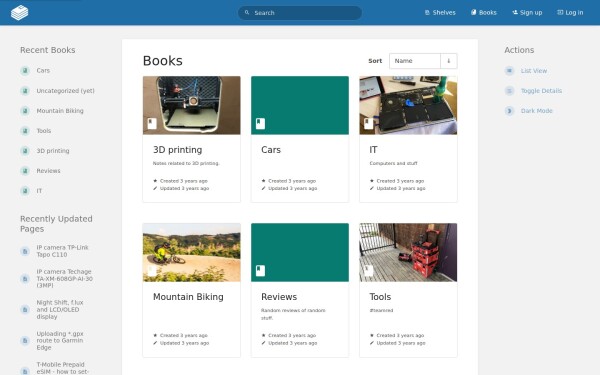The image size is (600, 375).
Task: Open Reviews in Recent Books list
Action: coord(49,171)
